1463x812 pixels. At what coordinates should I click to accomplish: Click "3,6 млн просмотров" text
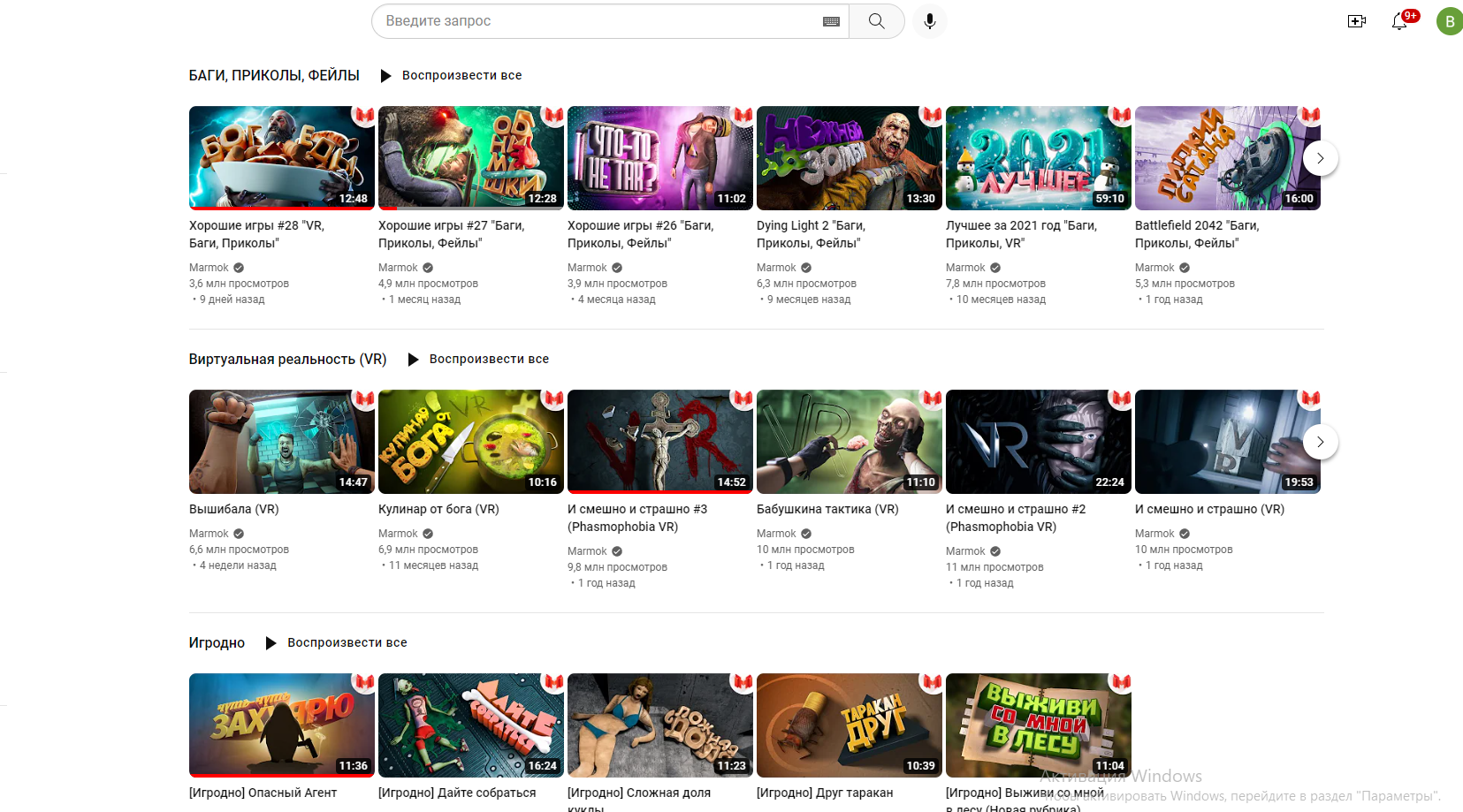[239, 284]
